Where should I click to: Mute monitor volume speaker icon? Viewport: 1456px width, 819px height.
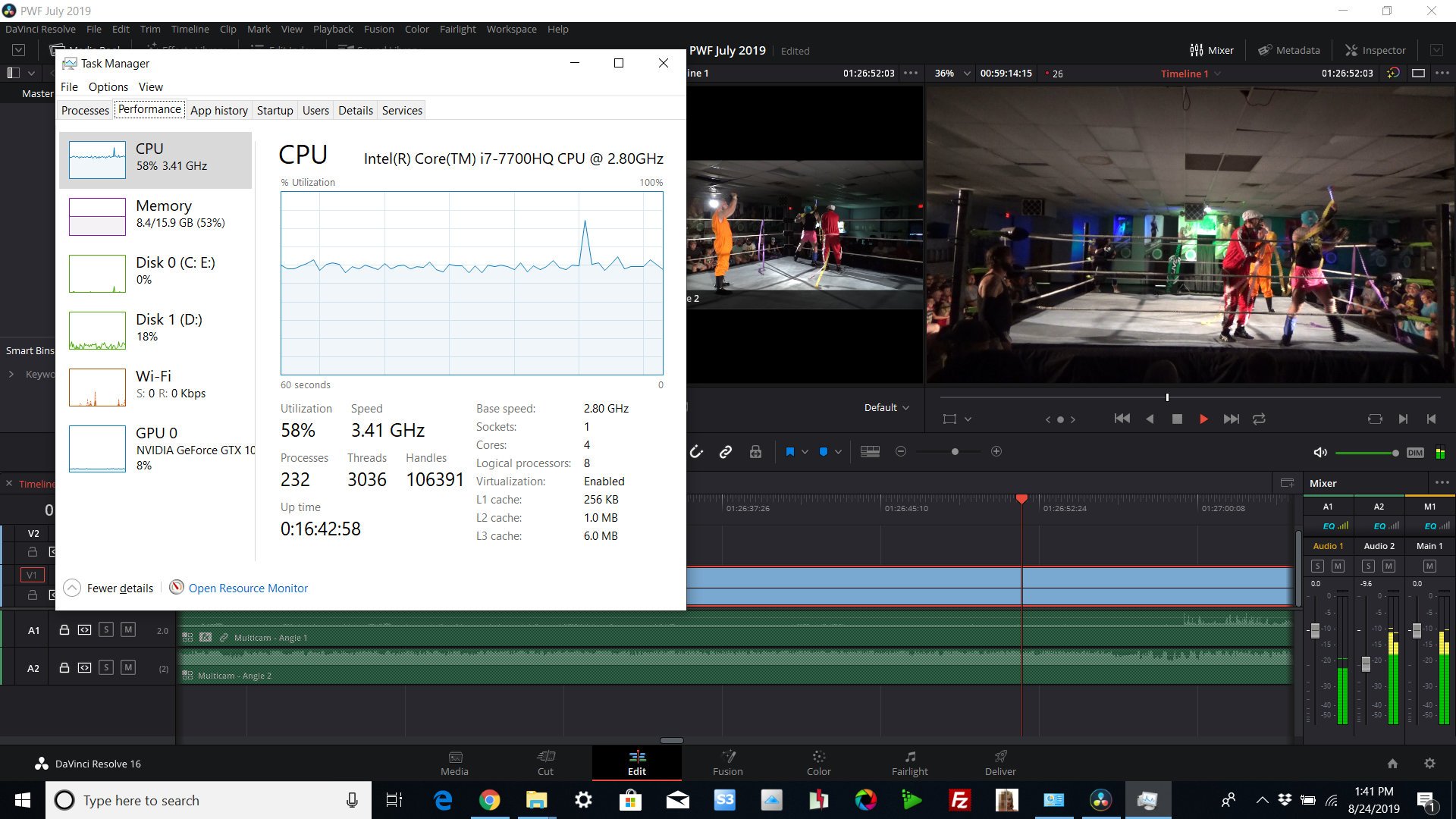[x=1320, y=453]
